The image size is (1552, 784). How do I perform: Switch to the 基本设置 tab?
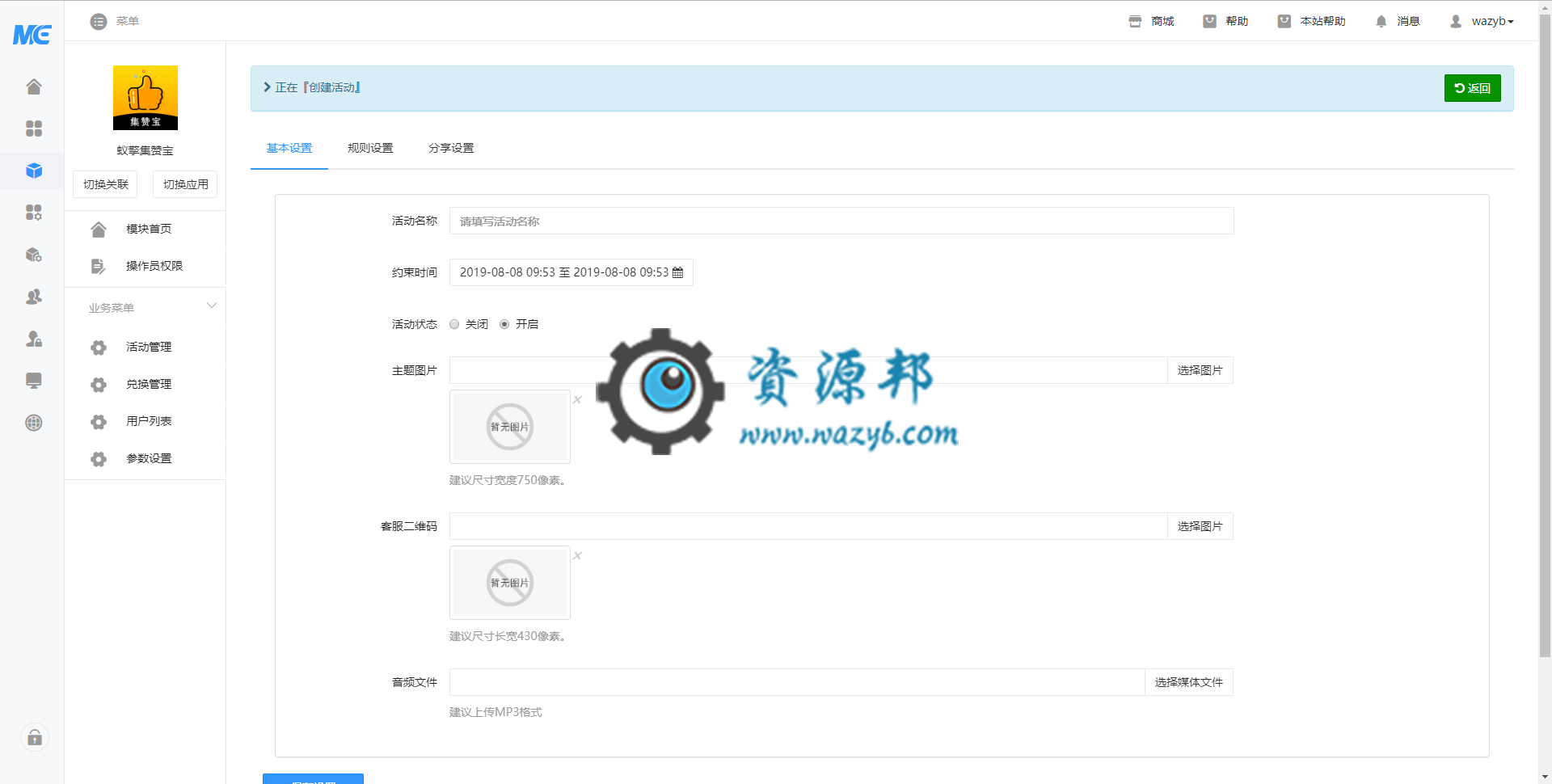[289, 148]
